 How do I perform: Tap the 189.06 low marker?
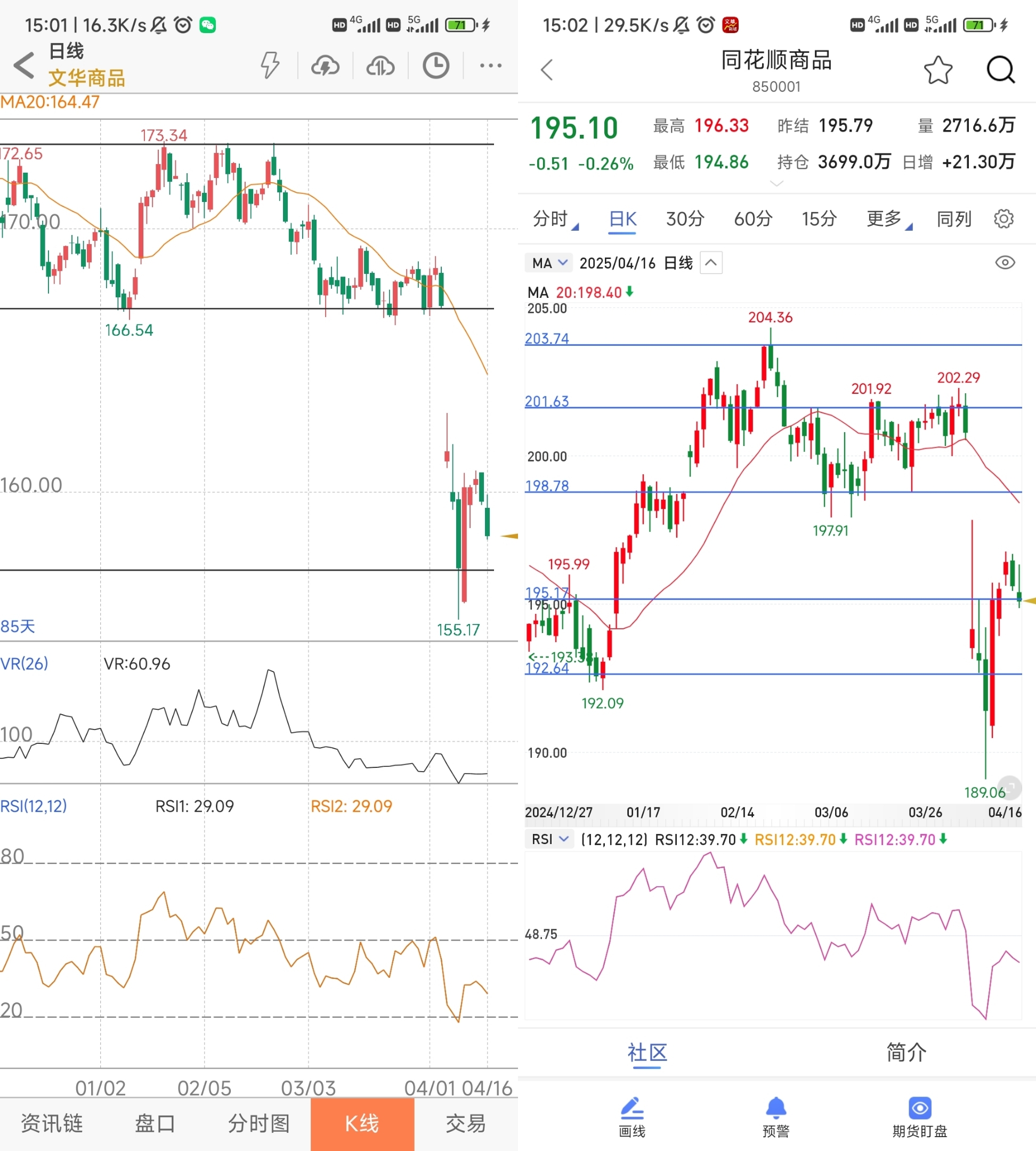pyautogui.click(x=985, y=792)
